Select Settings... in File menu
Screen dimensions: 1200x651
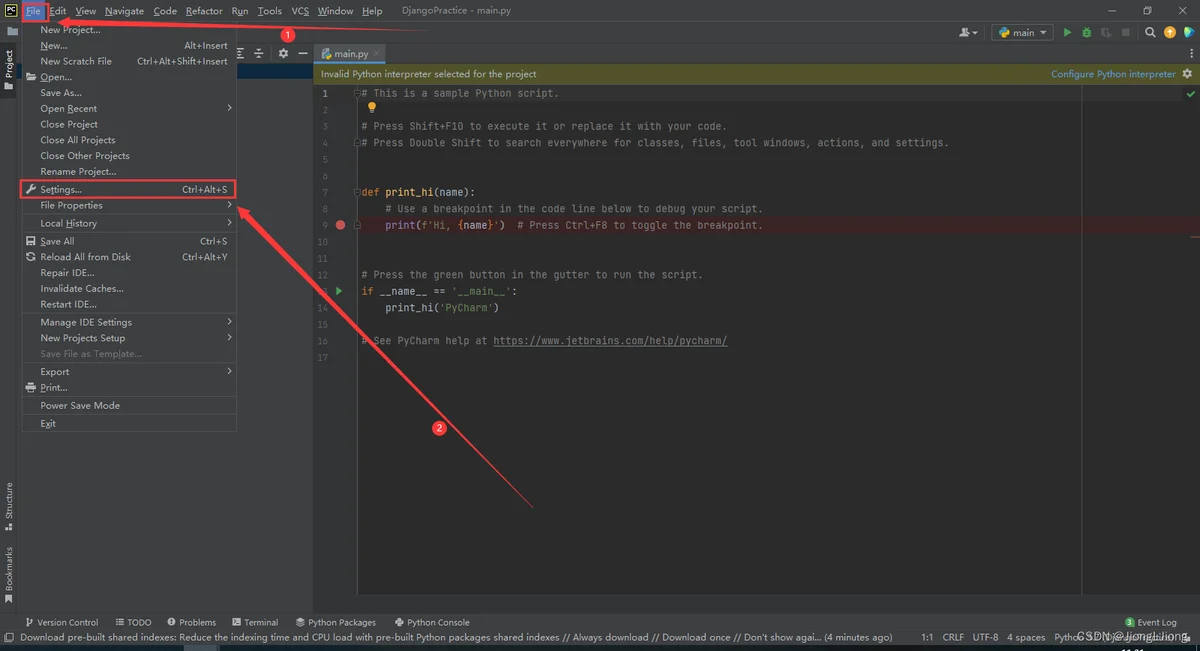coord(128,189)
